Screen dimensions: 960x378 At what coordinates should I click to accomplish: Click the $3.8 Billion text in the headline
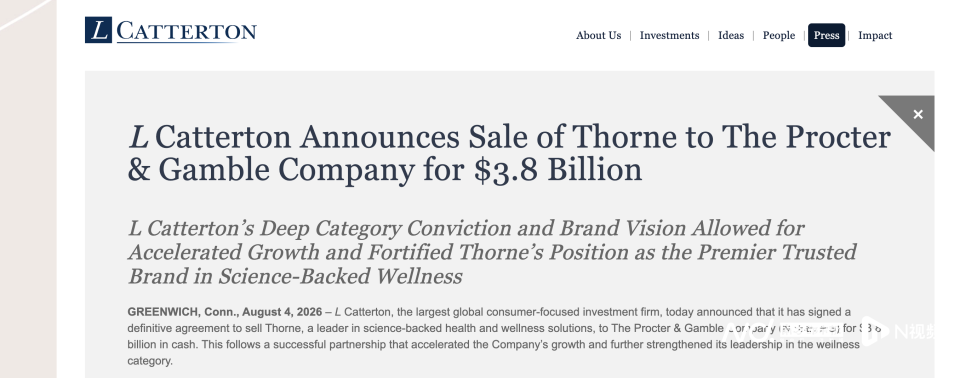(x=558, y=170)
